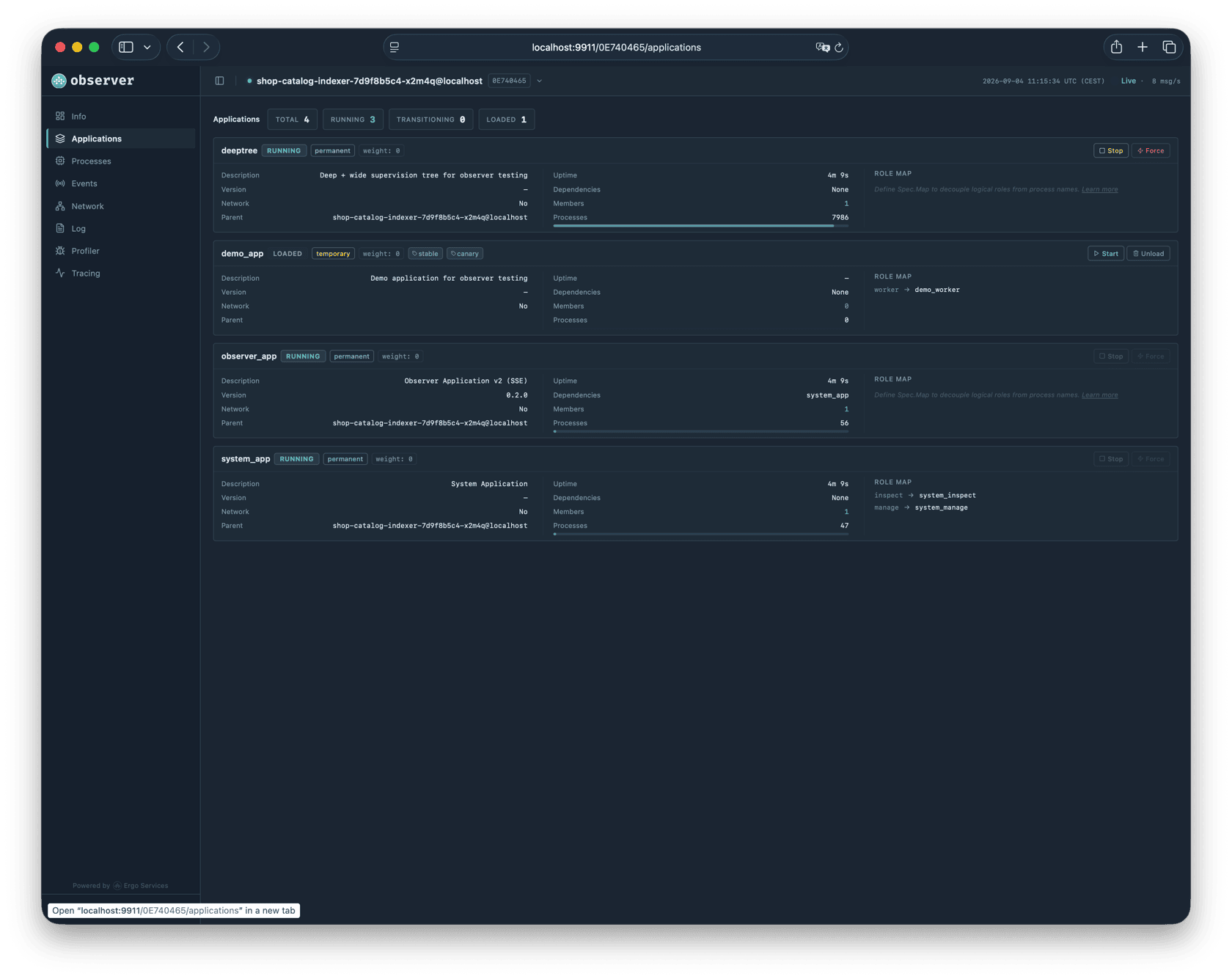
Task: Click the translate icon in address bar
Action: (822, 47)
